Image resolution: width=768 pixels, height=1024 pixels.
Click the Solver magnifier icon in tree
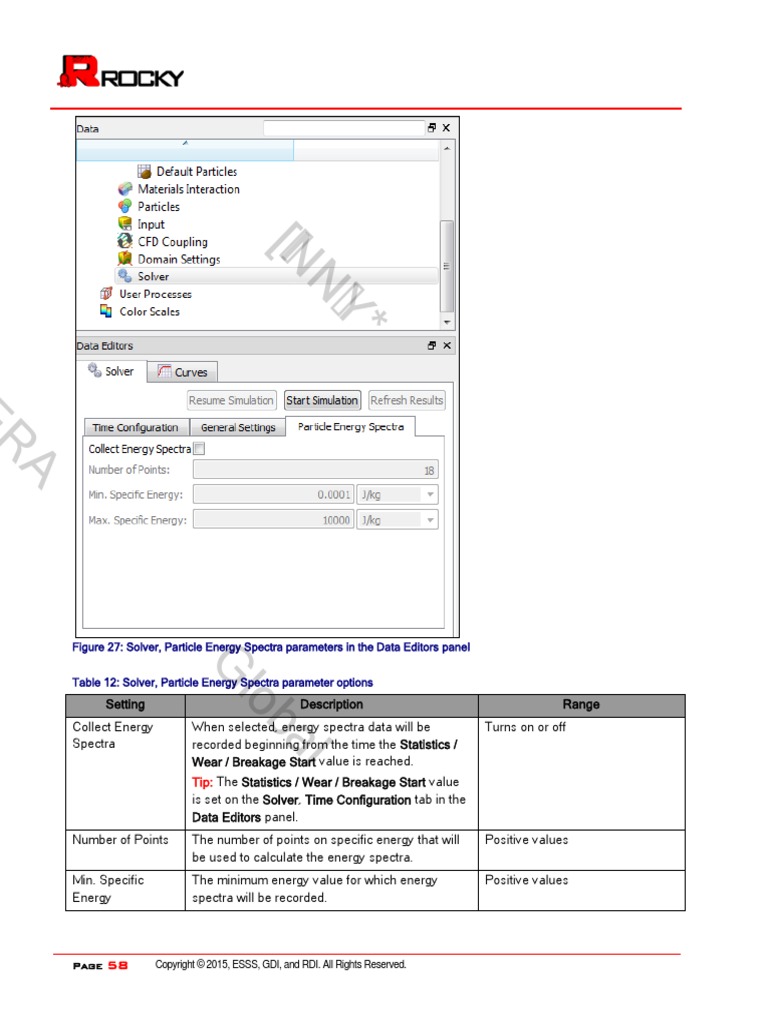(125, 276)
